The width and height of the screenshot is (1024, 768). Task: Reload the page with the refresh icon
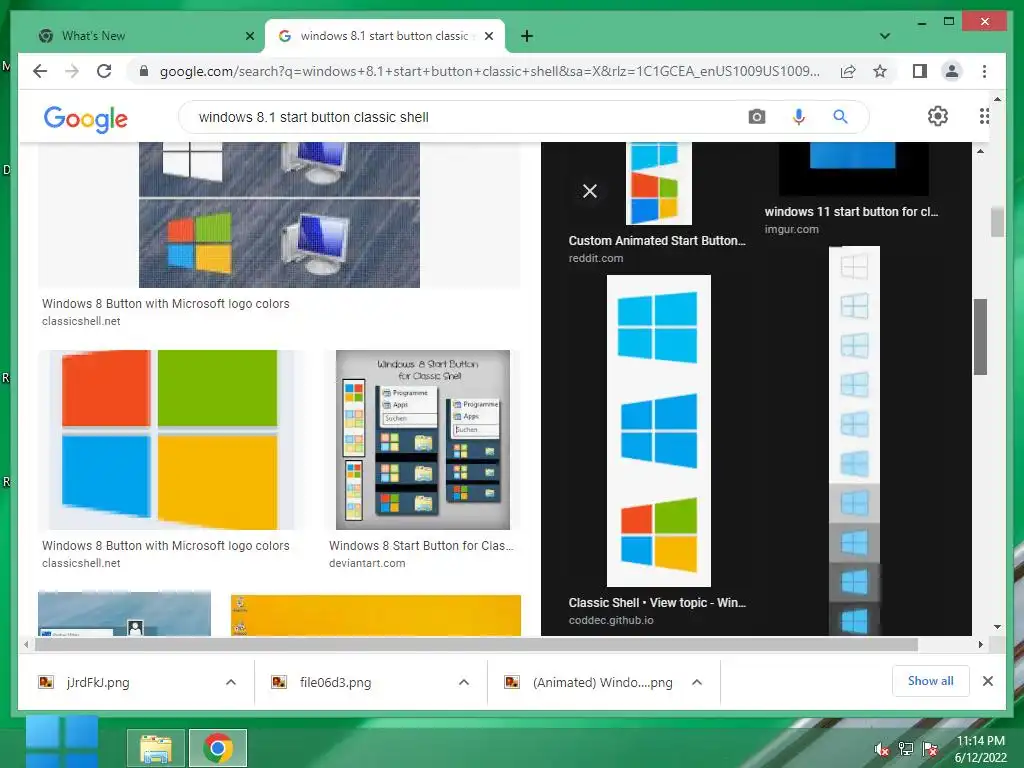coord(104,71)
